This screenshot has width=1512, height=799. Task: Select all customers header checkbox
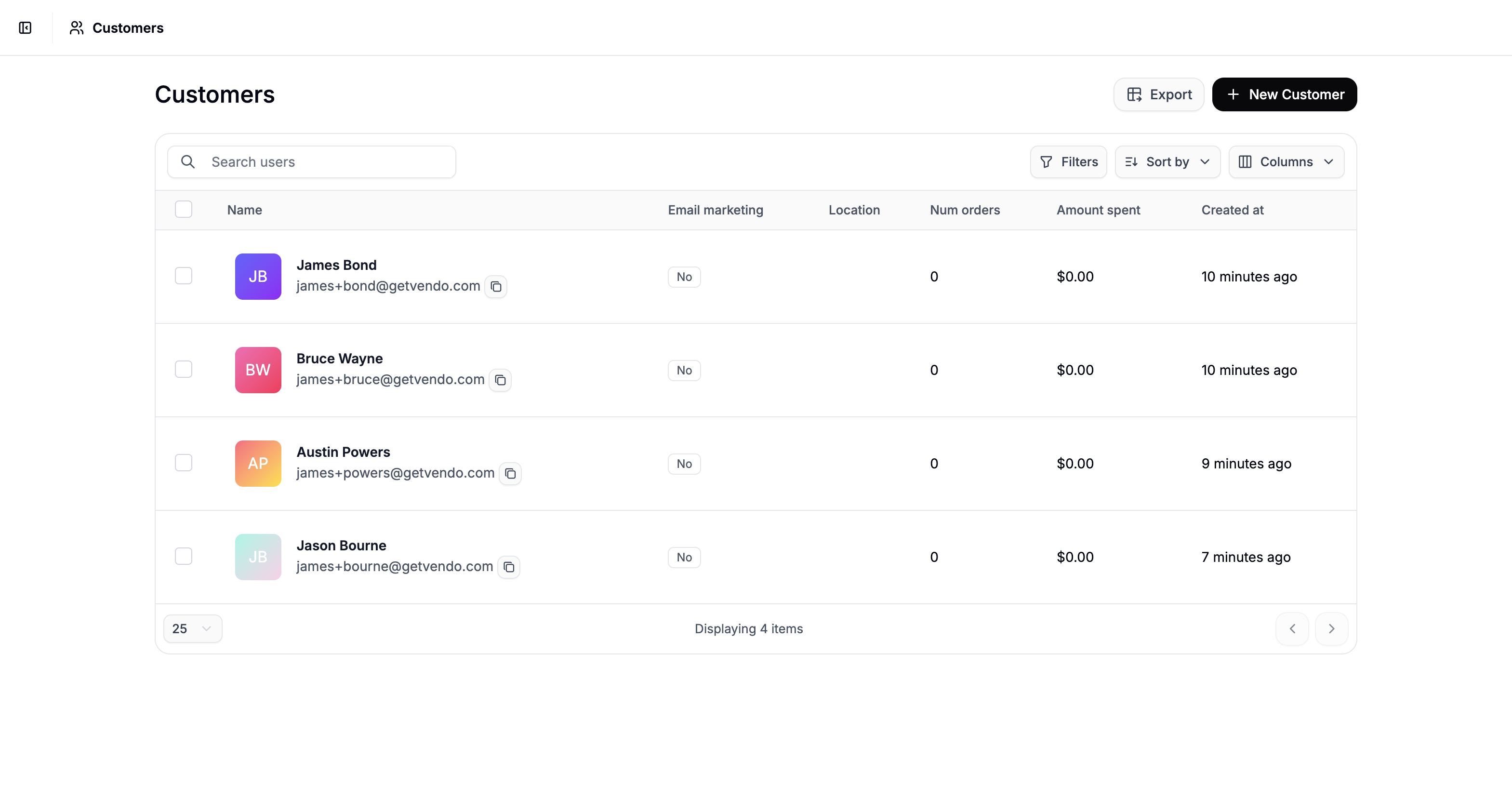click(x=184, y=209)
